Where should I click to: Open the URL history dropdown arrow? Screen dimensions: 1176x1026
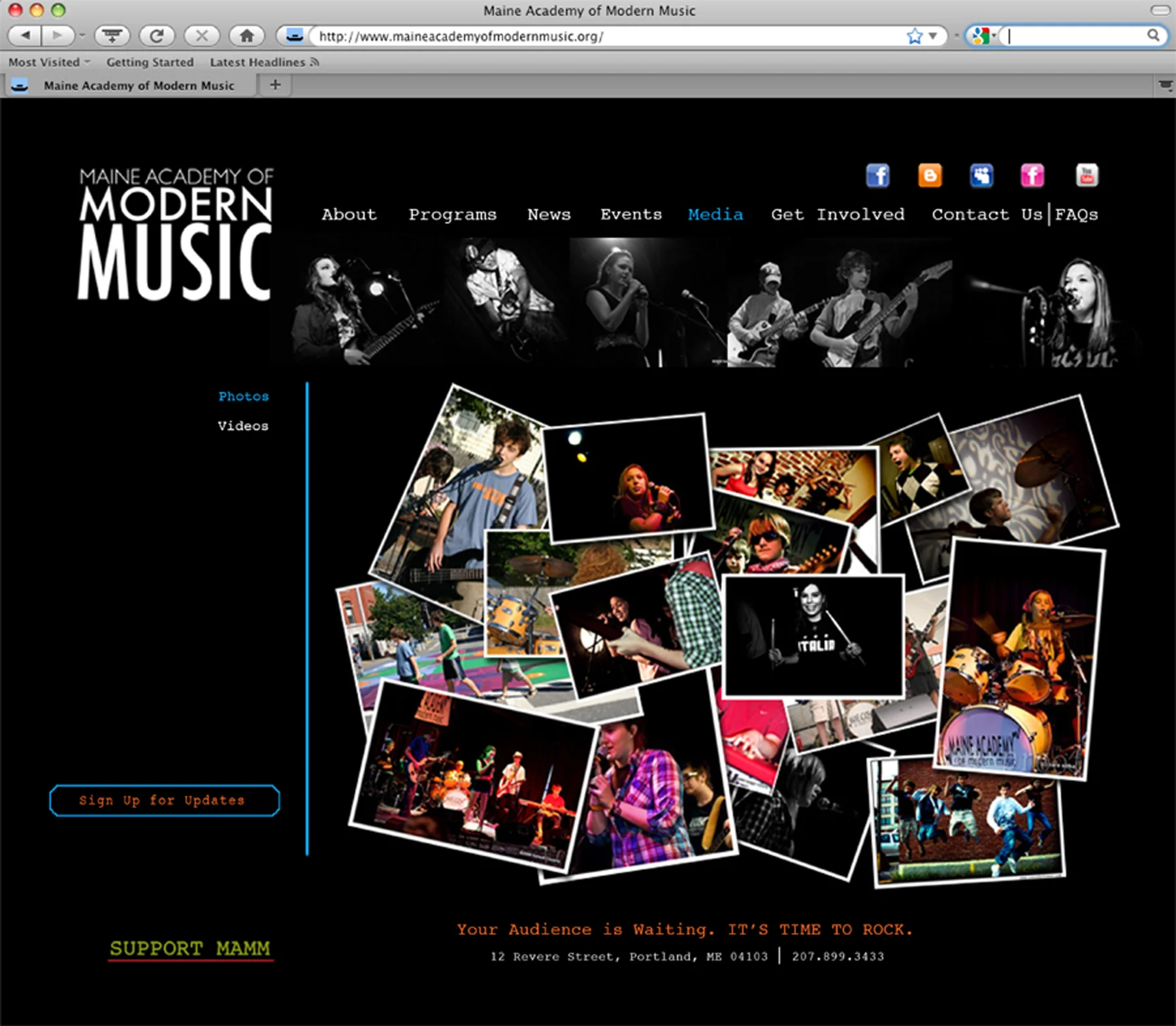tap(933, 36)
